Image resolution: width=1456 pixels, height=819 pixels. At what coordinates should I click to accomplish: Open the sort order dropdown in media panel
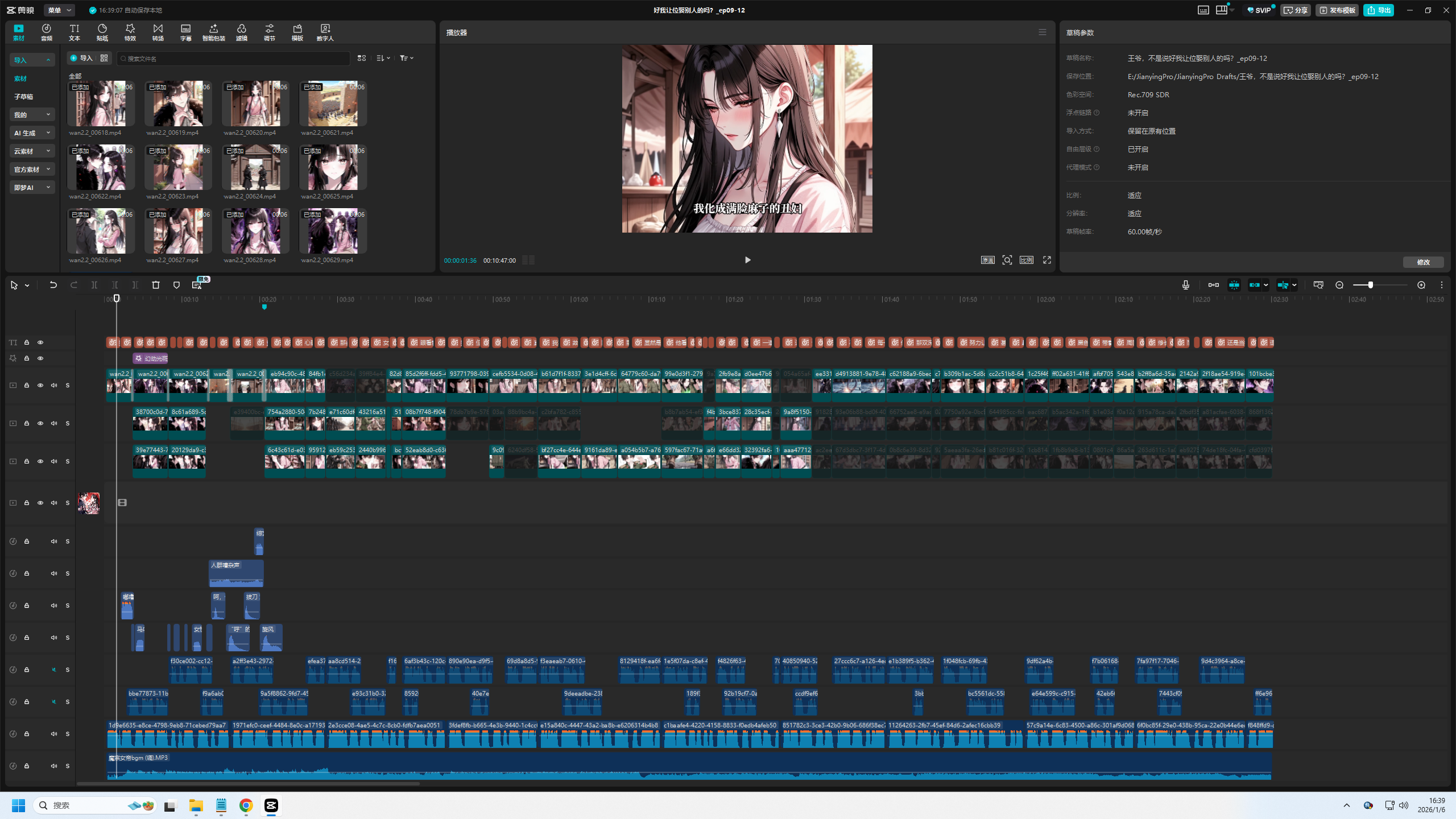(383, 58)
